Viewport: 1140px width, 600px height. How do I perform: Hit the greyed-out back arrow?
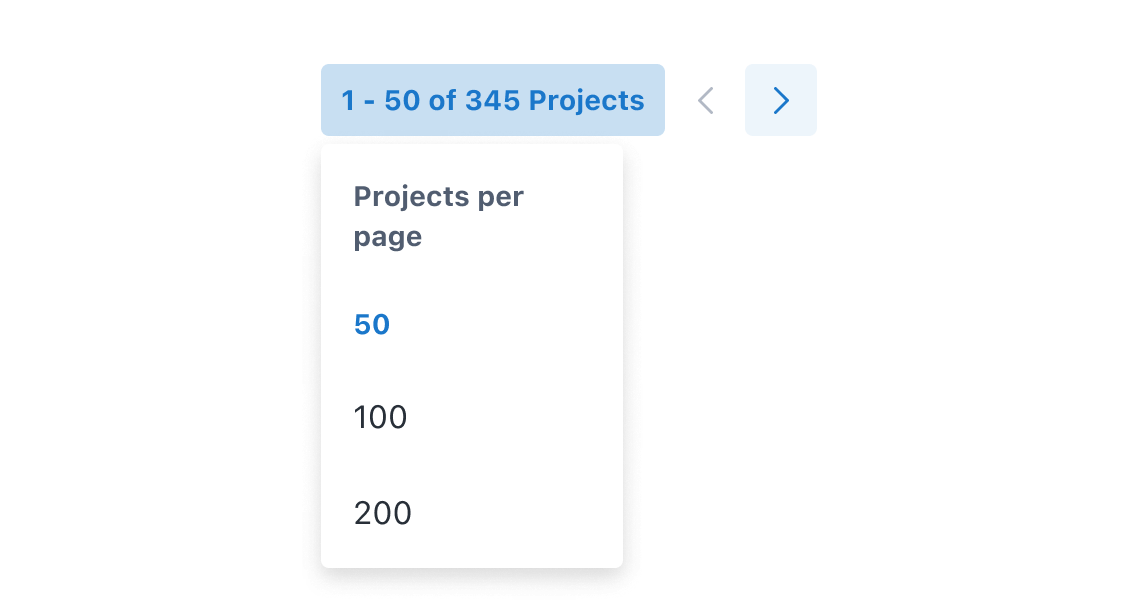pyautogui.click(x=706, y=100)
